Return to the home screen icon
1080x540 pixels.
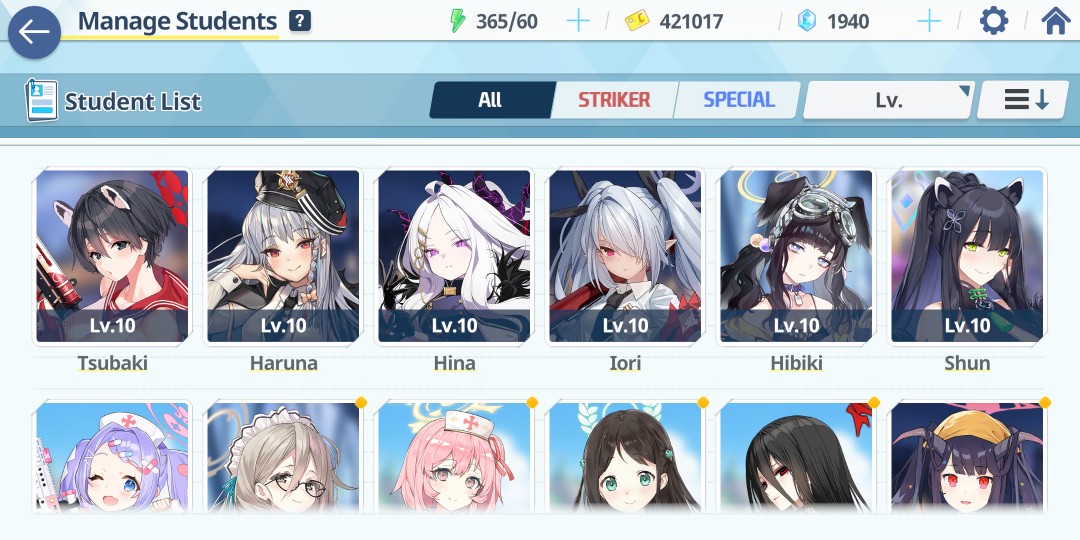(x=1056, y=21)
